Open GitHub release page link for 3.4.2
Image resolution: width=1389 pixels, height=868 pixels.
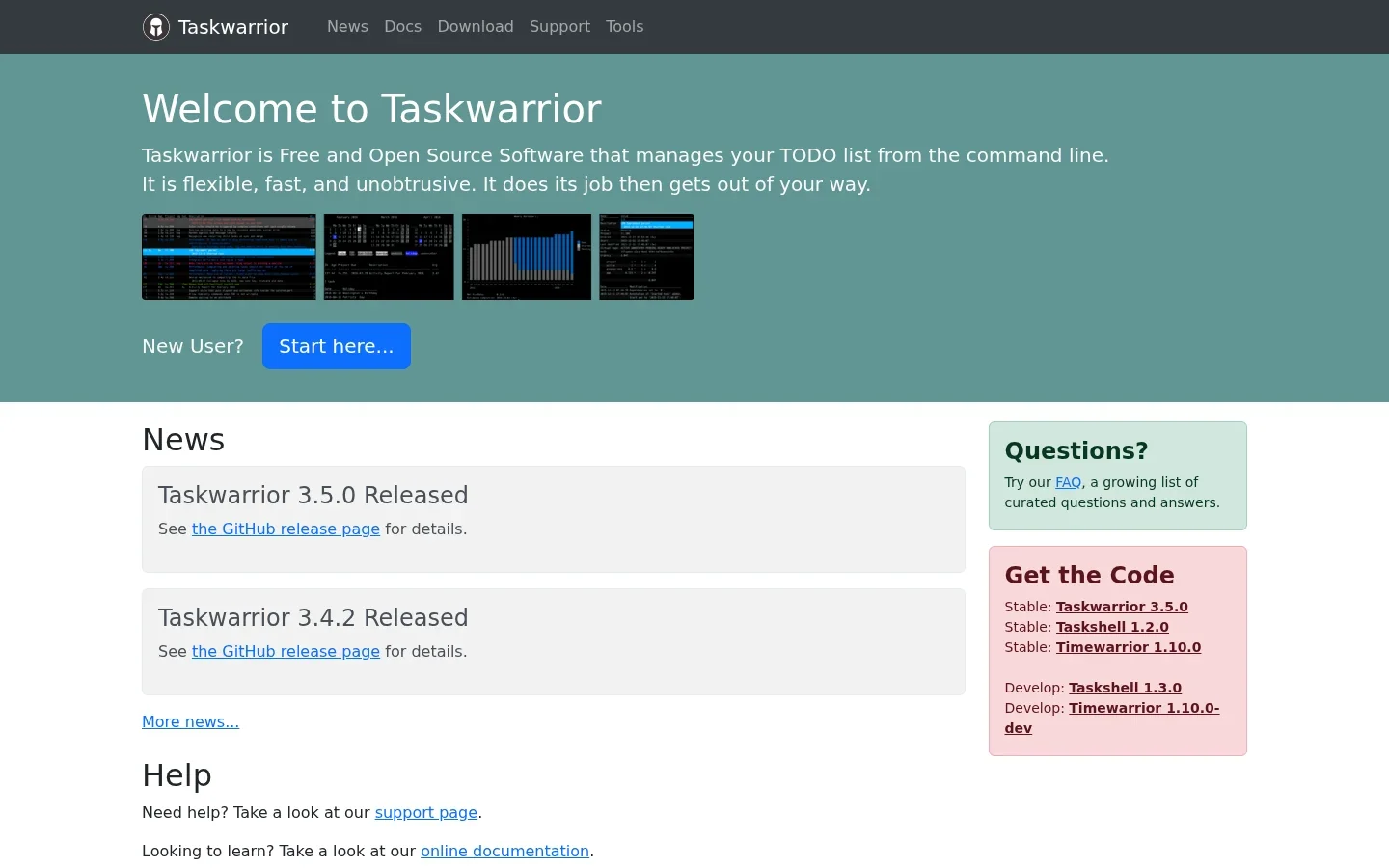click(286, 651)
